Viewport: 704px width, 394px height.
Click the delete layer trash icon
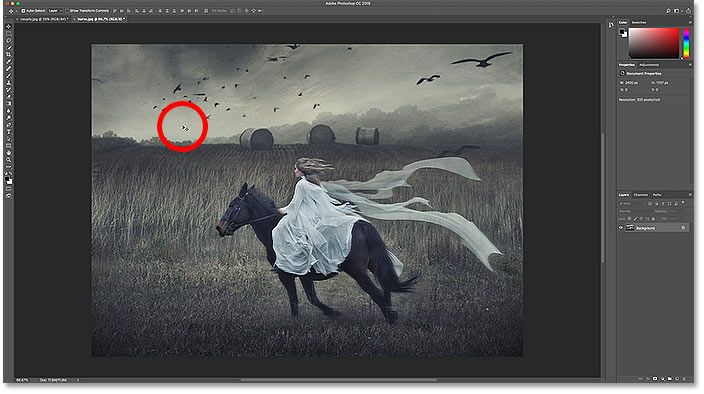pos(685,379)
